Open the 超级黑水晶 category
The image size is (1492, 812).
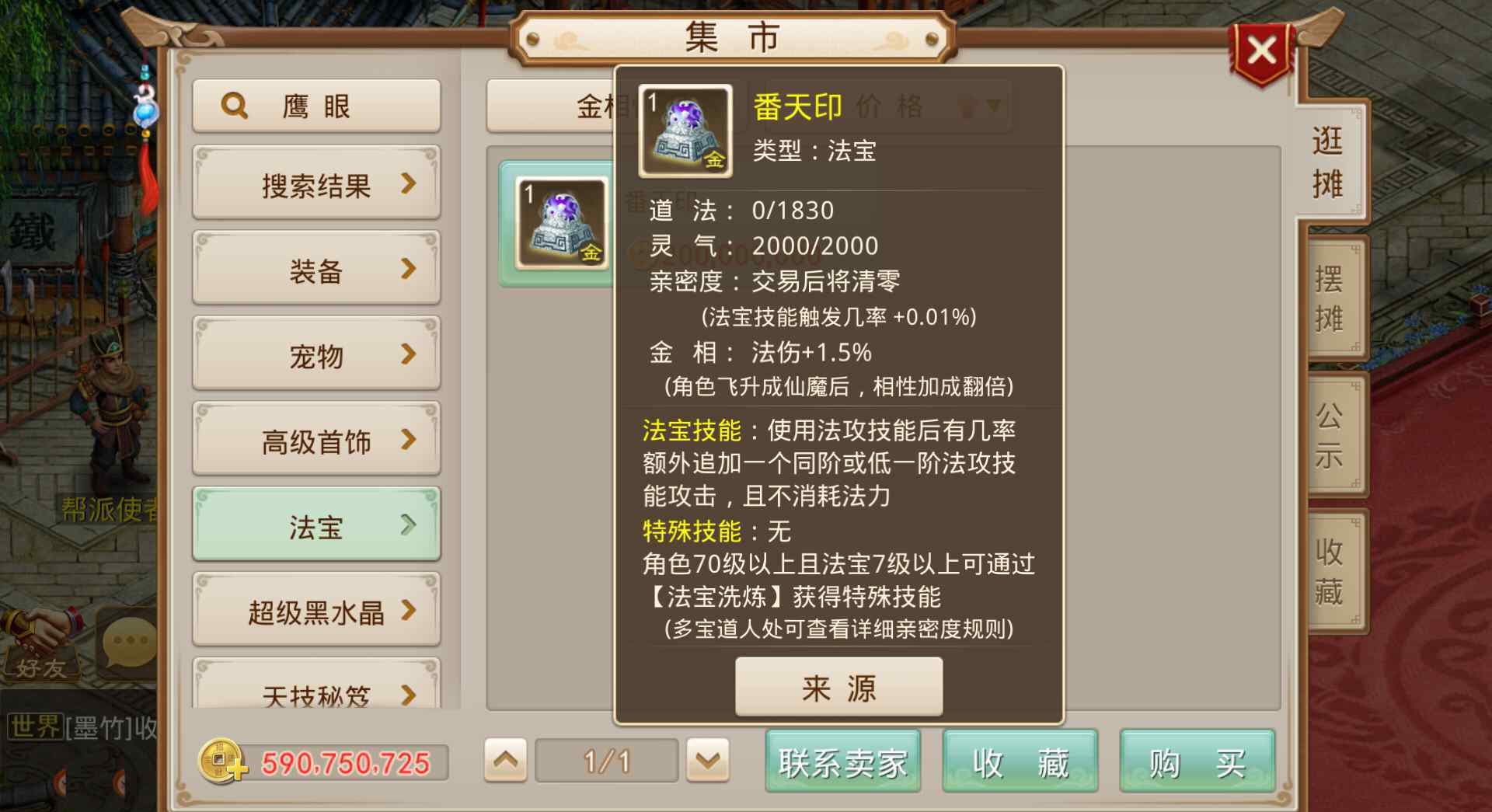(316, 611)
